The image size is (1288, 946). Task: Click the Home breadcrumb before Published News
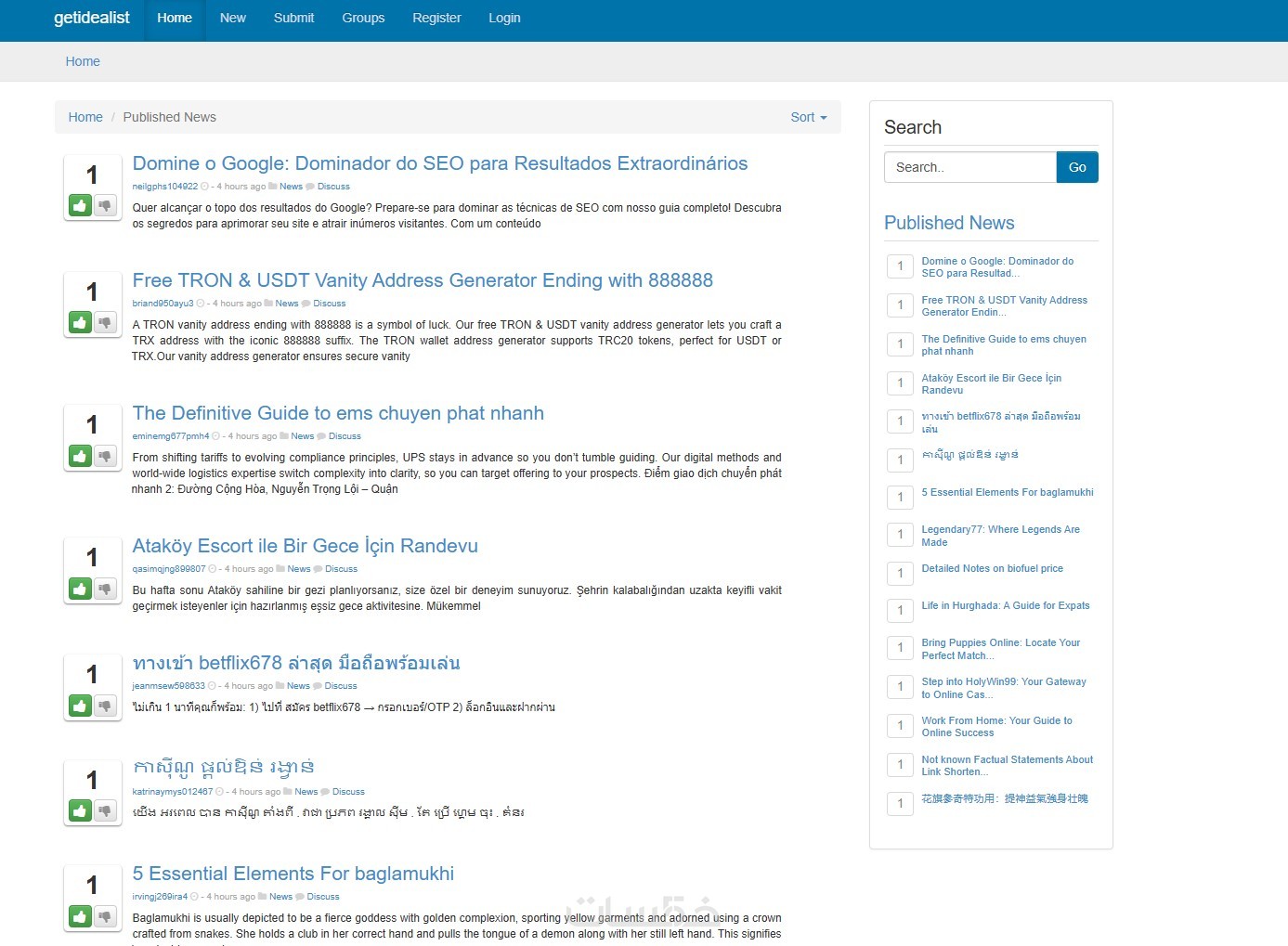pos(85,117)
